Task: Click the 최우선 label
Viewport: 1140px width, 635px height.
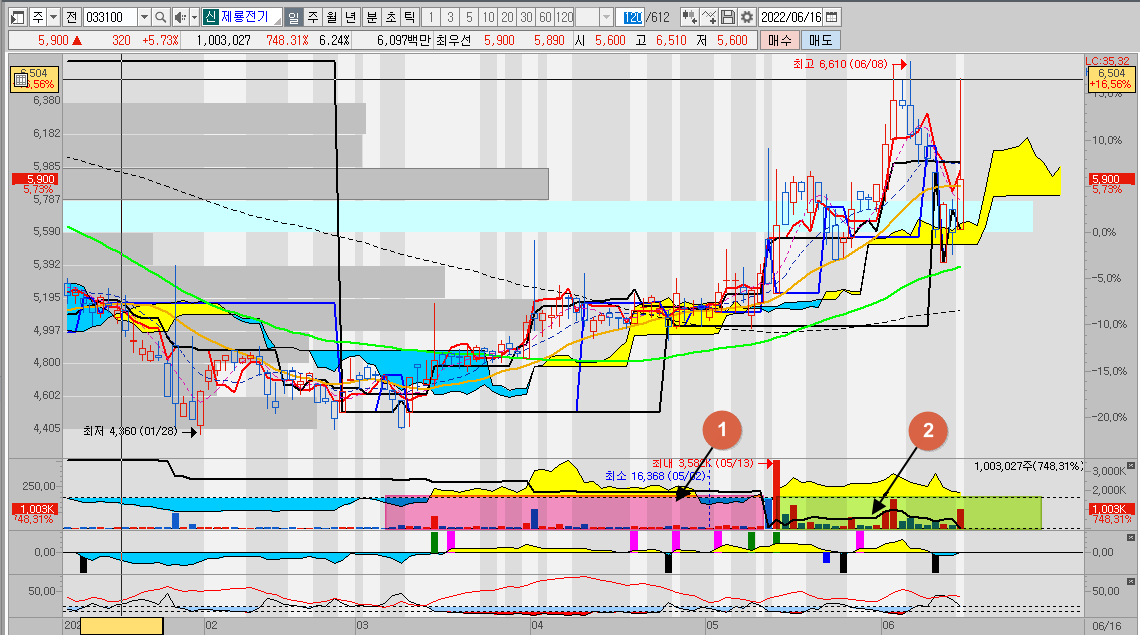Action: click(454, 40)
